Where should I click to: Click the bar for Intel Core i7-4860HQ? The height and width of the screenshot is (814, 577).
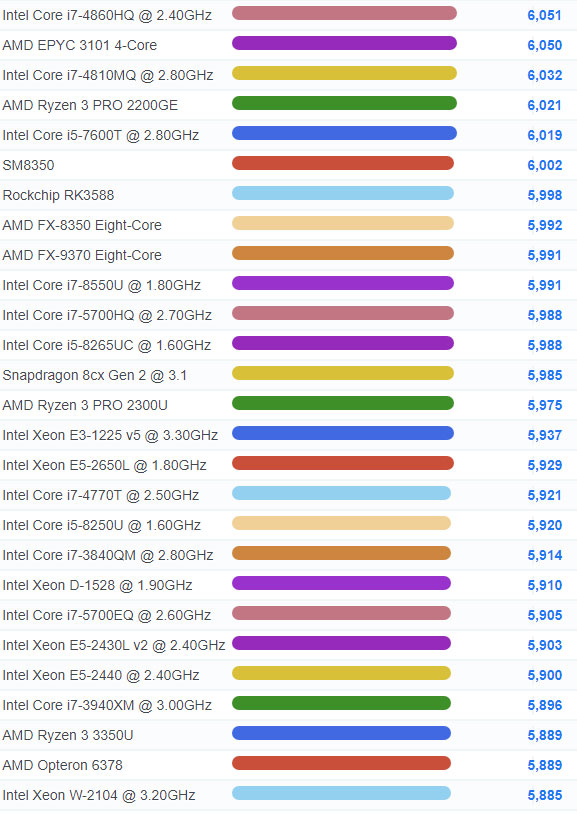click(344, 13)
